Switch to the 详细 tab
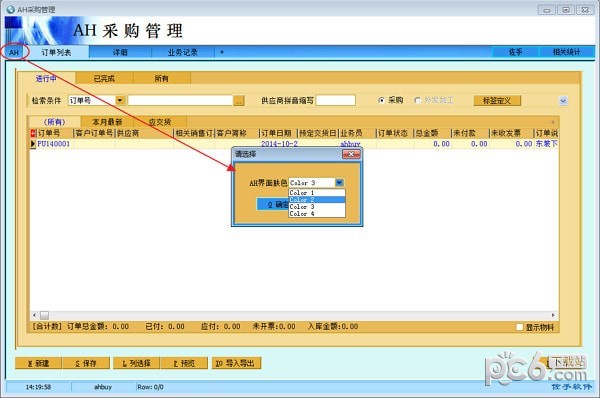Screen dimensions: 600x398 click(120, 52)
